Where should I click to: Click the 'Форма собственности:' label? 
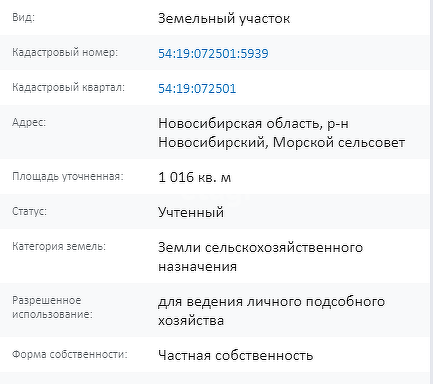click(x=70, y=354)
